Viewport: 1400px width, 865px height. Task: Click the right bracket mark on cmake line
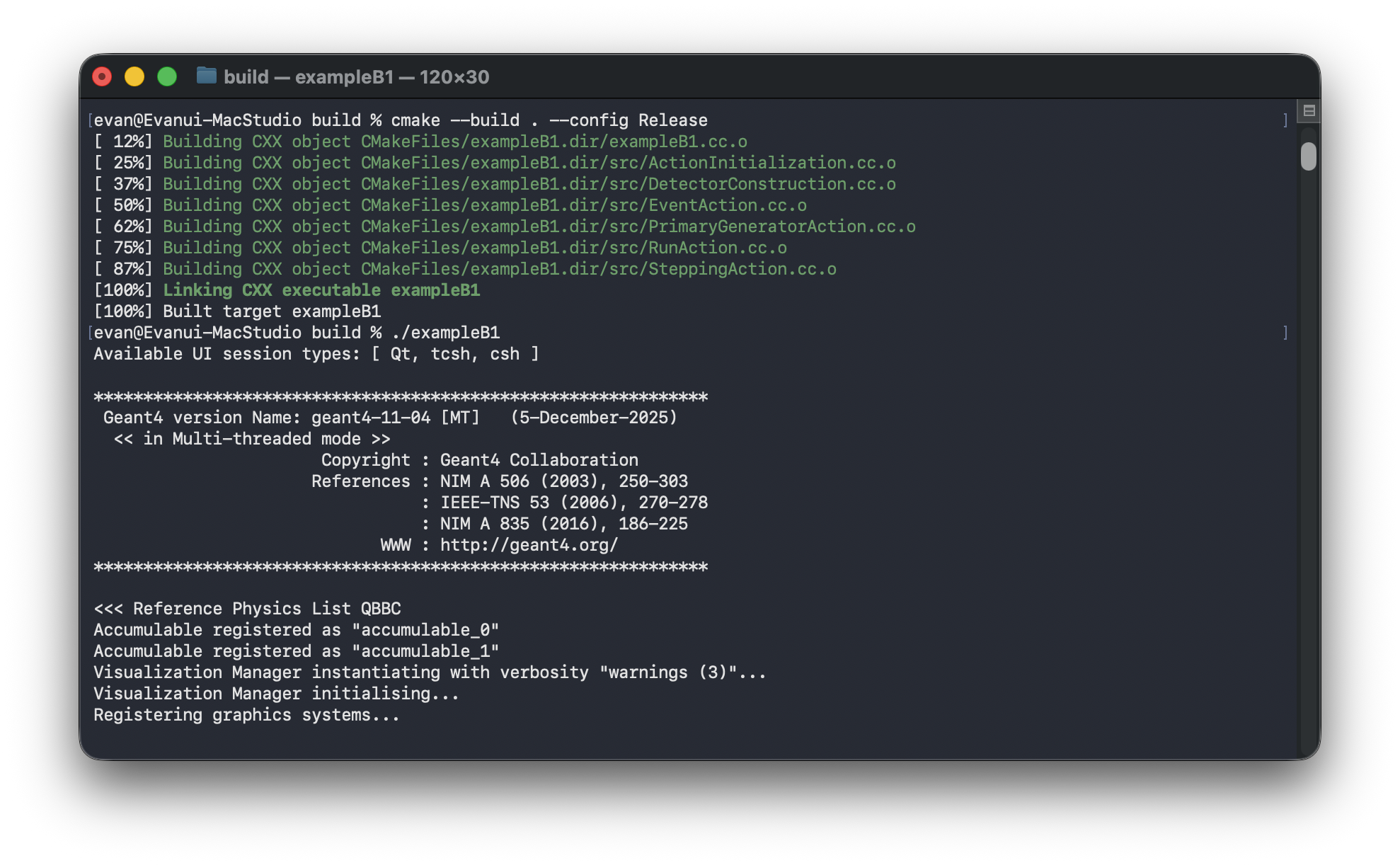(x=1285, y=120)
